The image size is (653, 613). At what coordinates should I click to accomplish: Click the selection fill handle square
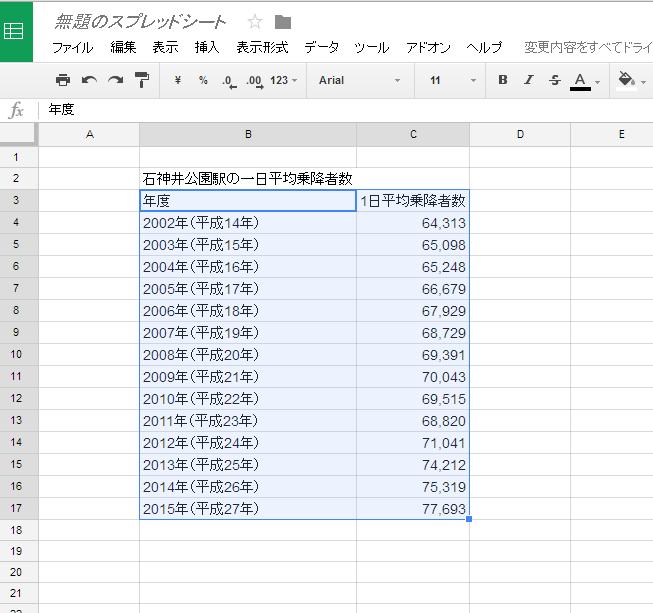469,519
